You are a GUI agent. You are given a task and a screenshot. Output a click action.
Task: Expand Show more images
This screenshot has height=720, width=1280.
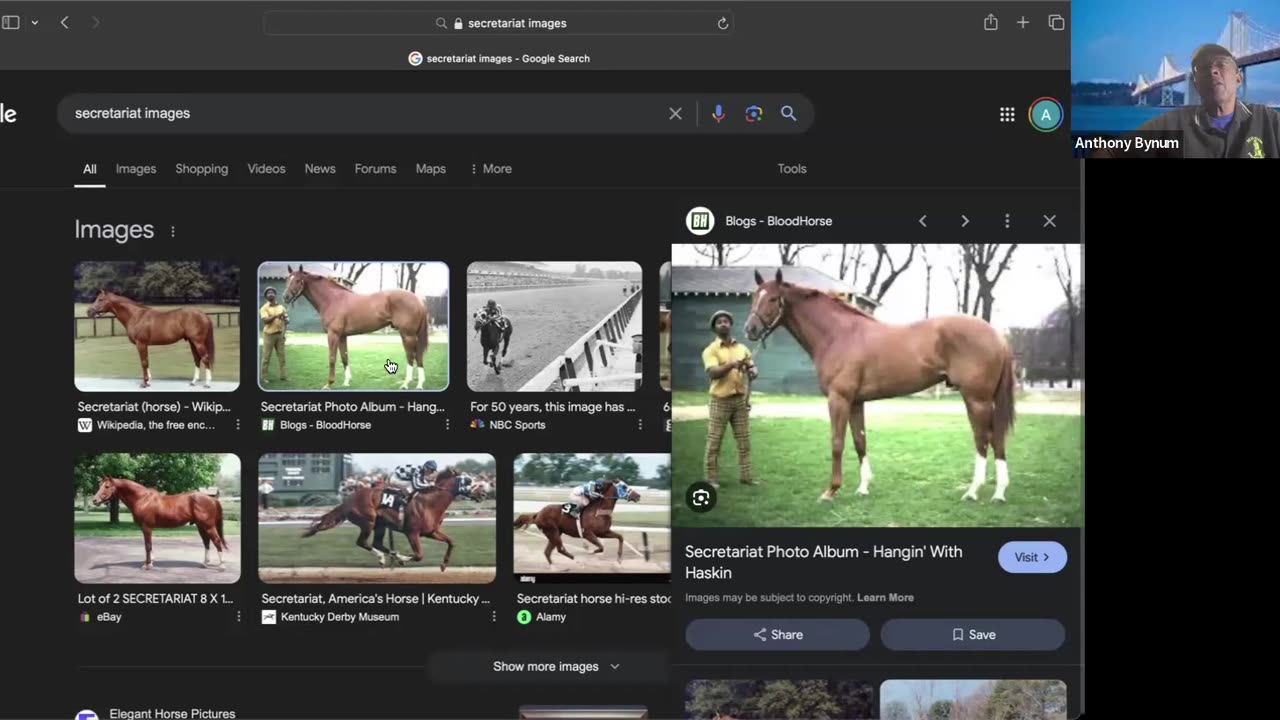(556, 667)
